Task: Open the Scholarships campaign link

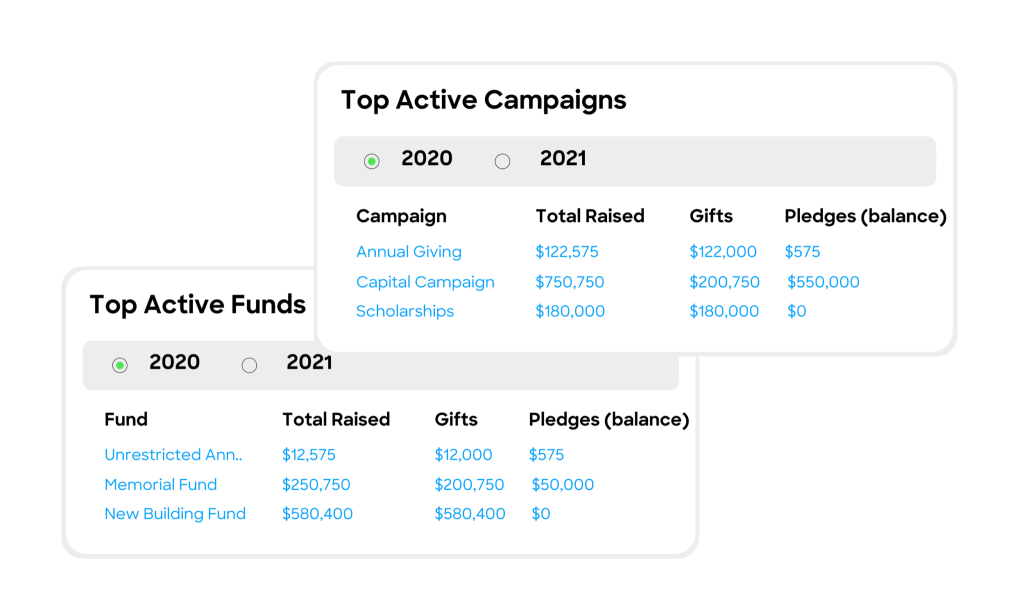Action: 405,311
